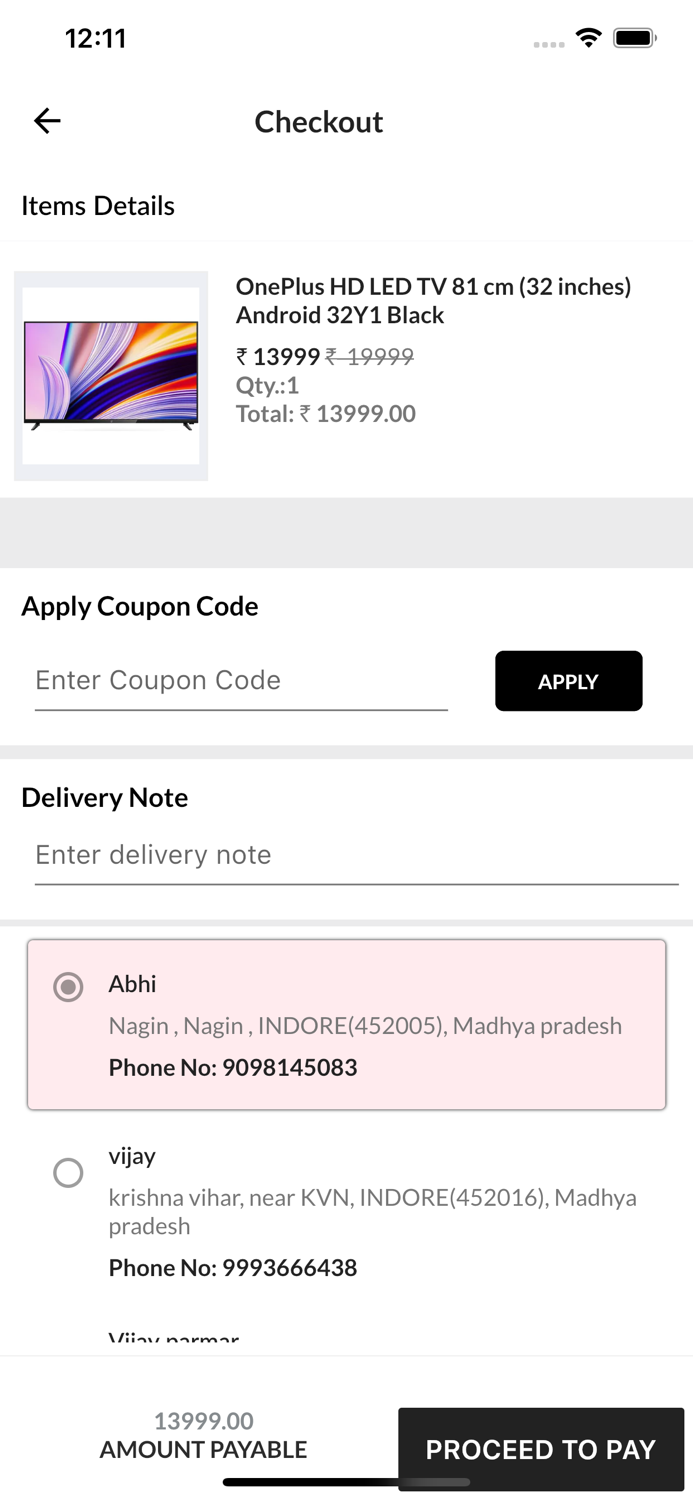Open the OnePlus TV product image
Viewport: 693px width, 1500px height.
[110, 375]
